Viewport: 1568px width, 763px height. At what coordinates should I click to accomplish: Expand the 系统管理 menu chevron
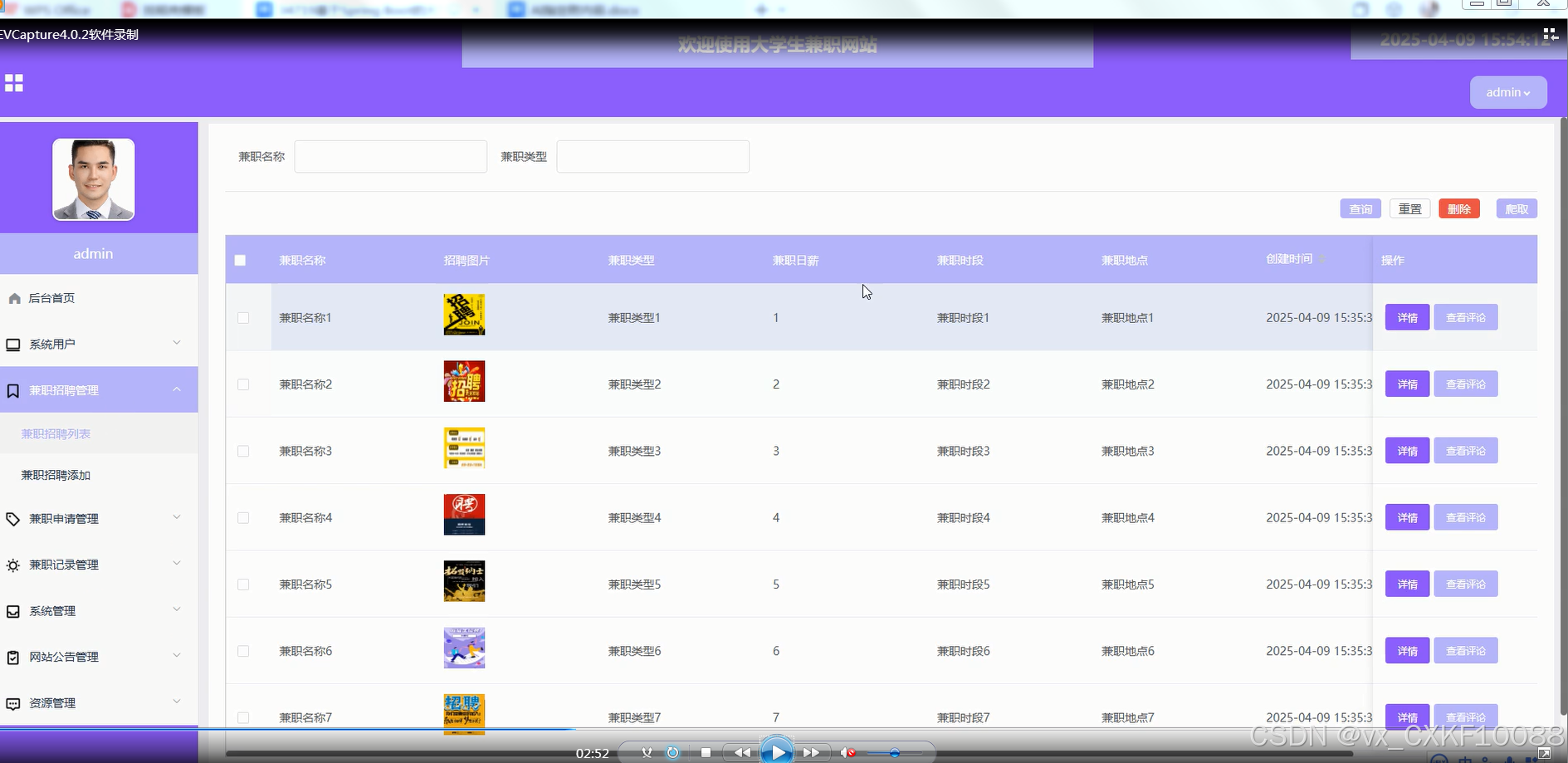pyautogui.click(x=177, y=609)
